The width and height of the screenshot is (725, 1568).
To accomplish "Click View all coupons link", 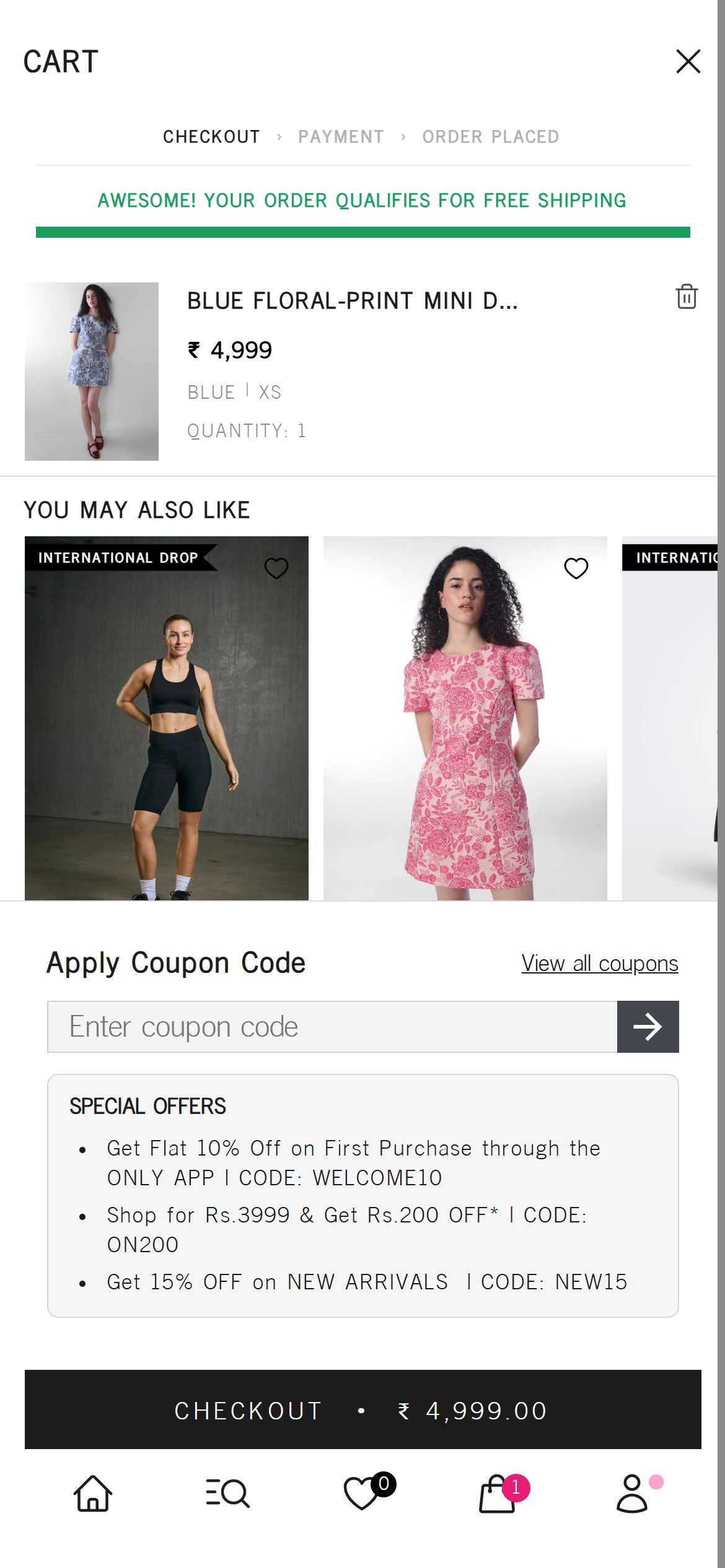I will 600,963.
